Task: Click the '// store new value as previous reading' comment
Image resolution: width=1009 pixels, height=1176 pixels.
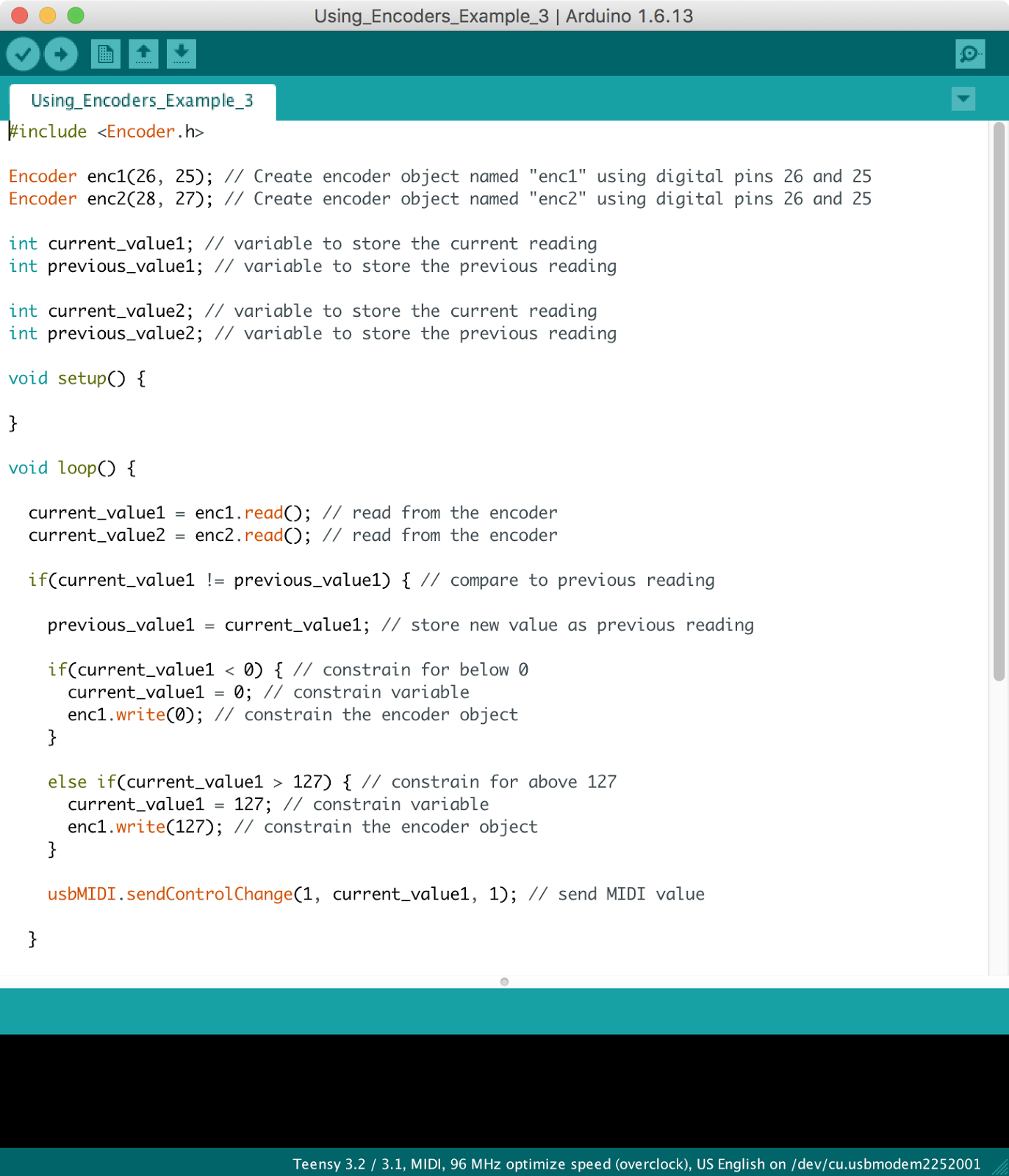Action: tap(567, 625)
